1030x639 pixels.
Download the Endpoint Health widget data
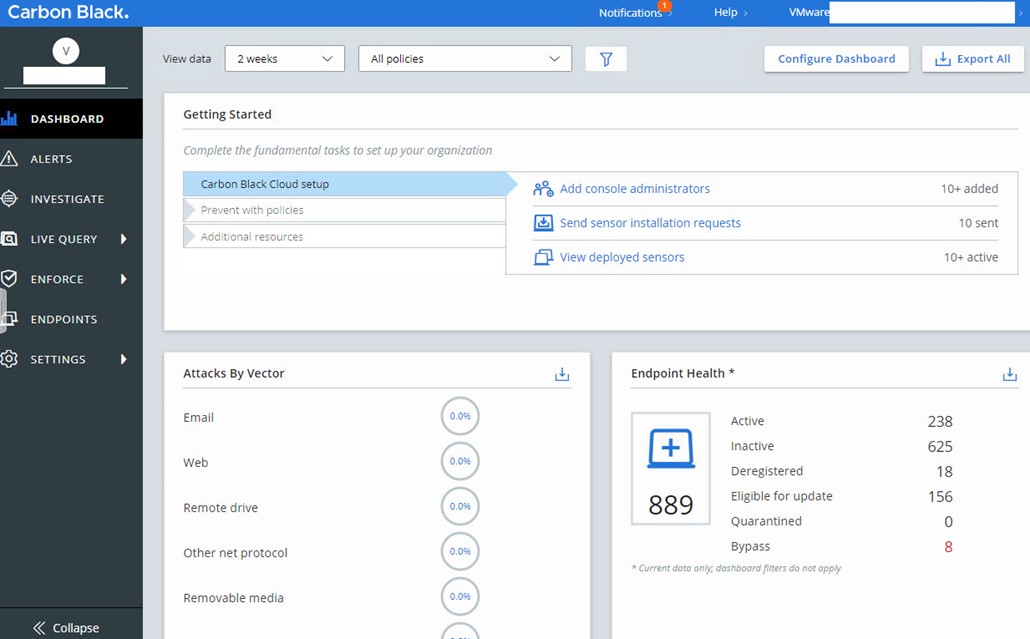(x=1009, y=374)
